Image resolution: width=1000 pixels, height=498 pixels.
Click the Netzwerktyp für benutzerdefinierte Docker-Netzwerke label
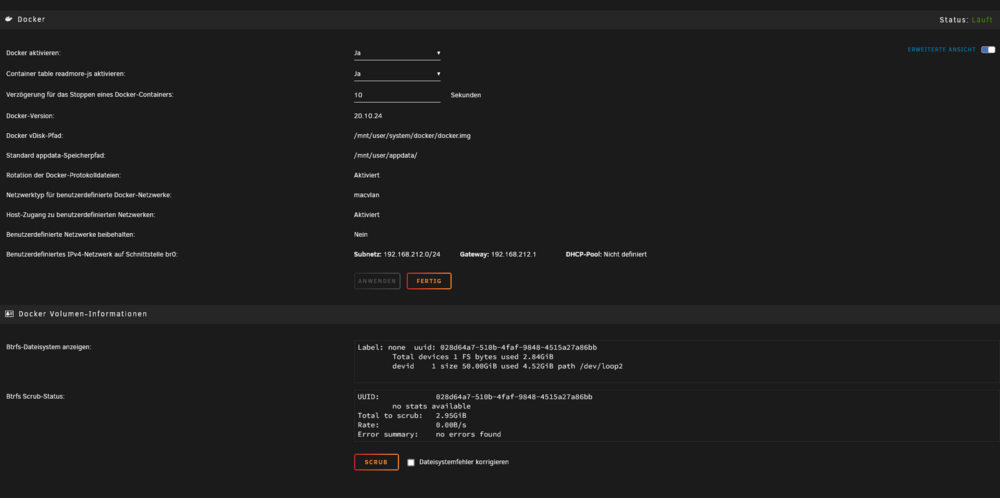click(89, 195)
